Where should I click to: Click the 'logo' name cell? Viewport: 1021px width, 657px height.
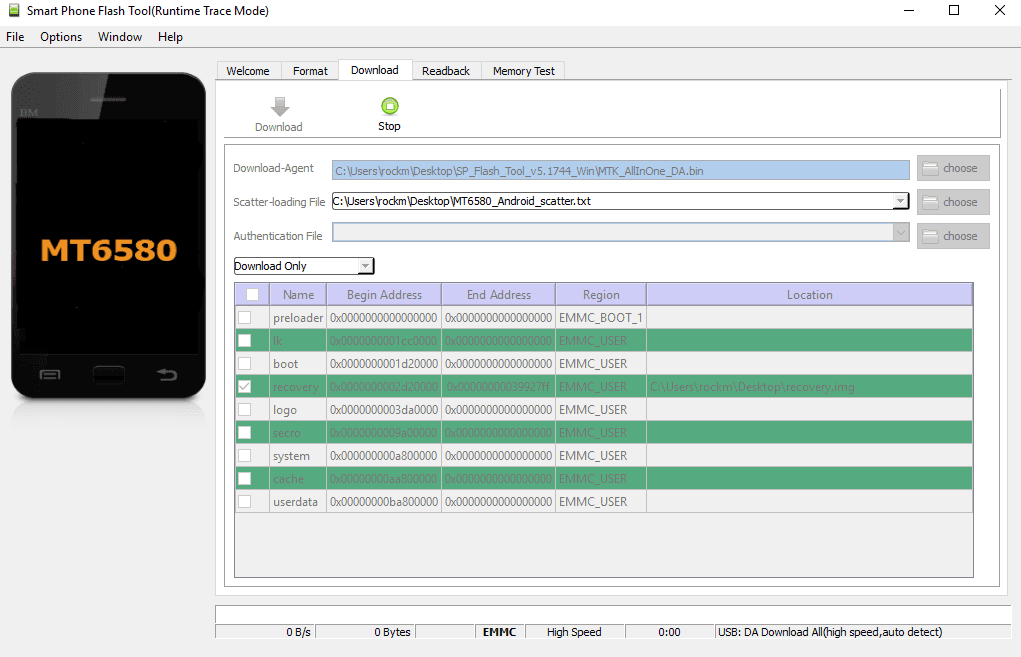tap(298, 410)
